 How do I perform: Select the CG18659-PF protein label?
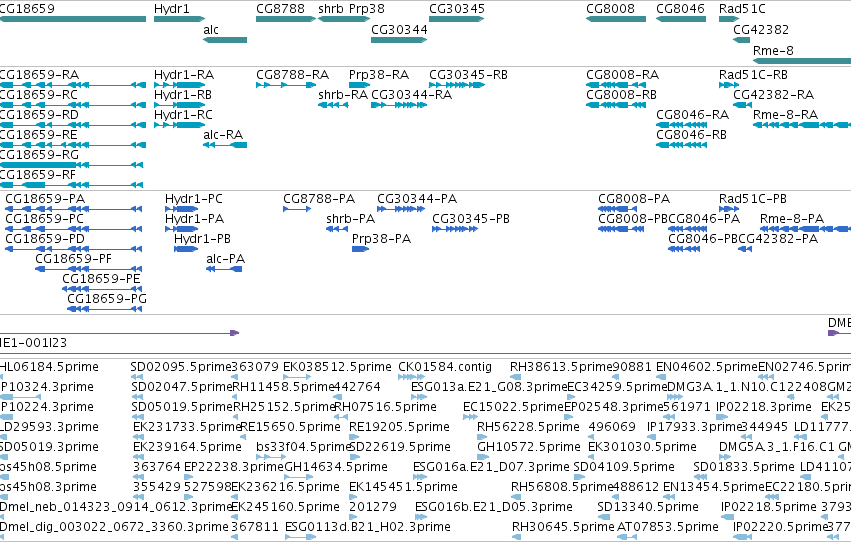(73, 259)
